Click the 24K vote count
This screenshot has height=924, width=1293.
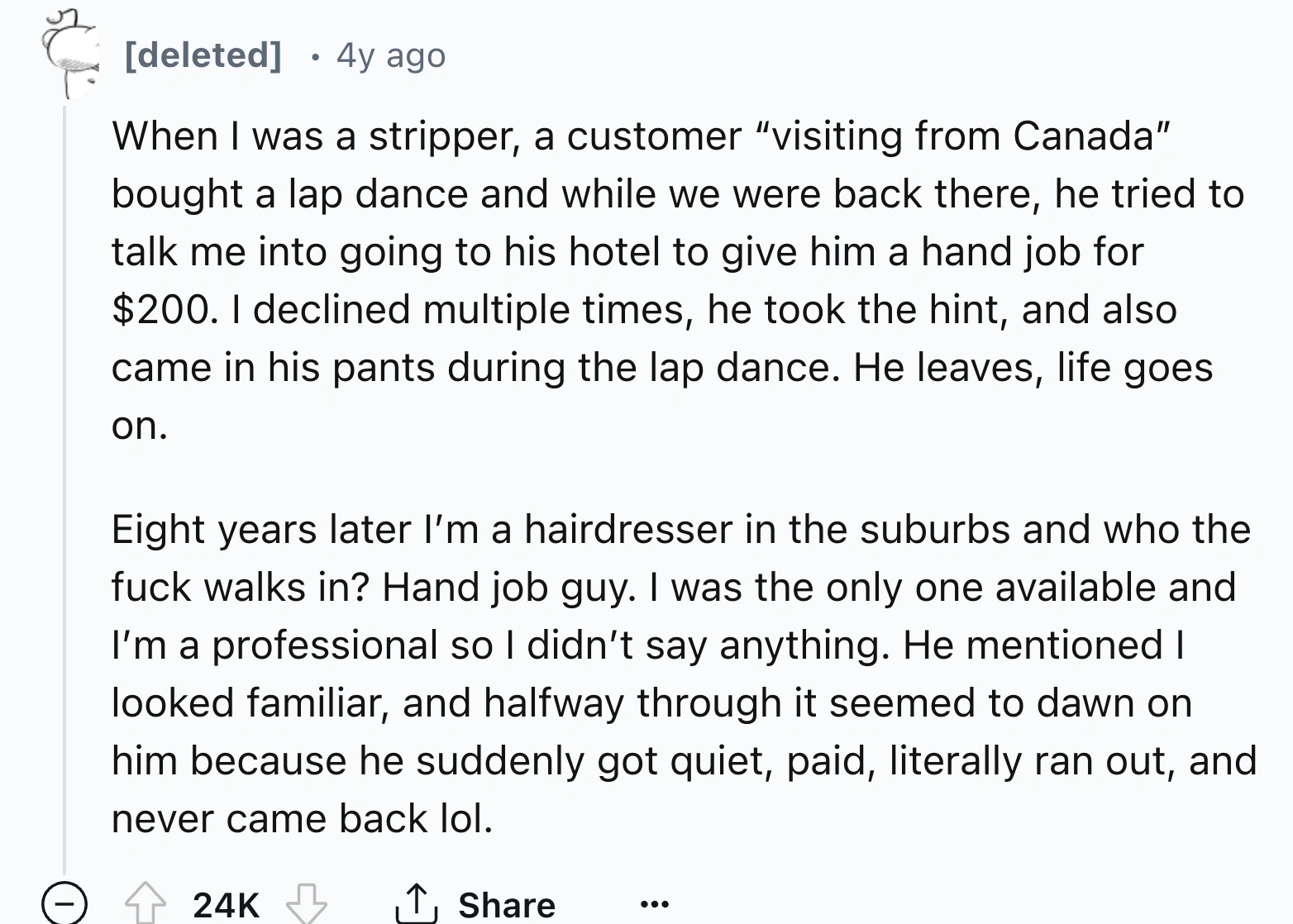point(226,904)
